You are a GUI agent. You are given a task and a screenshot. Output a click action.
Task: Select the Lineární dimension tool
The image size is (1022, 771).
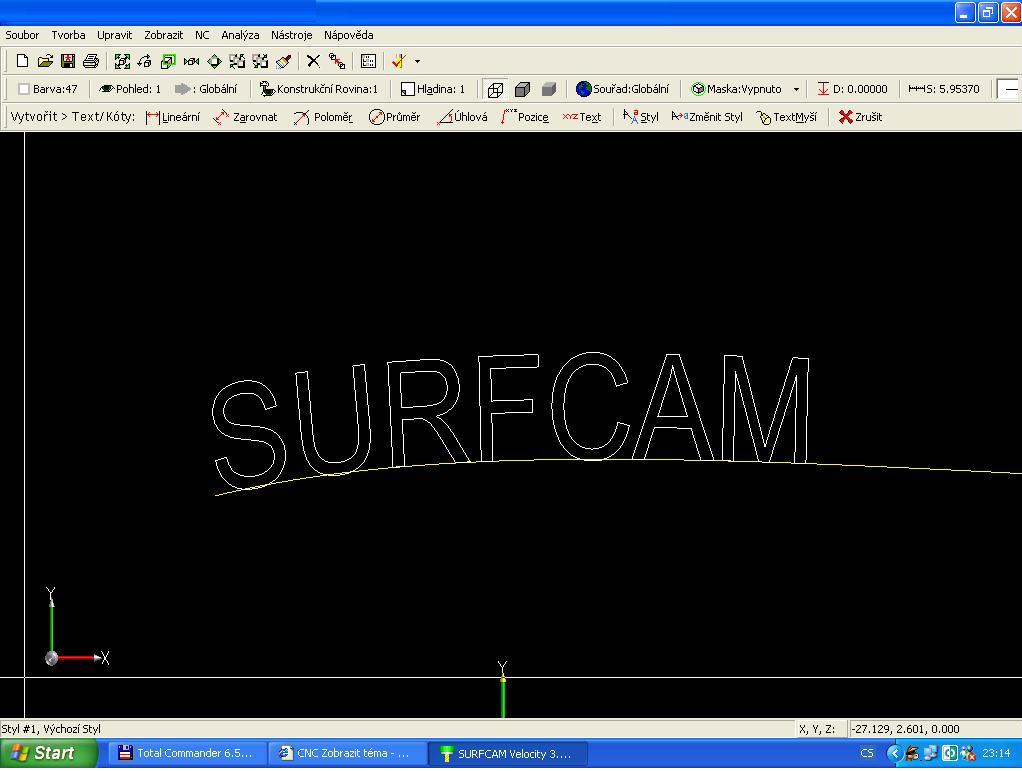pos(172,117)
